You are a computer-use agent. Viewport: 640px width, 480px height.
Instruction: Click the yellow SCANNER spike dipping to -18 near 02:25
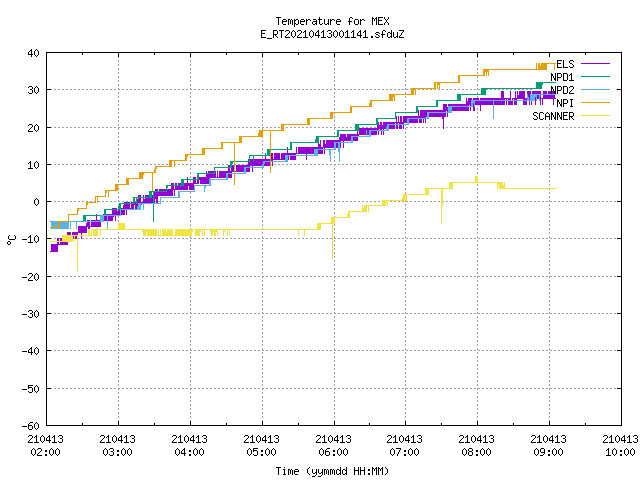click(77, 254)
